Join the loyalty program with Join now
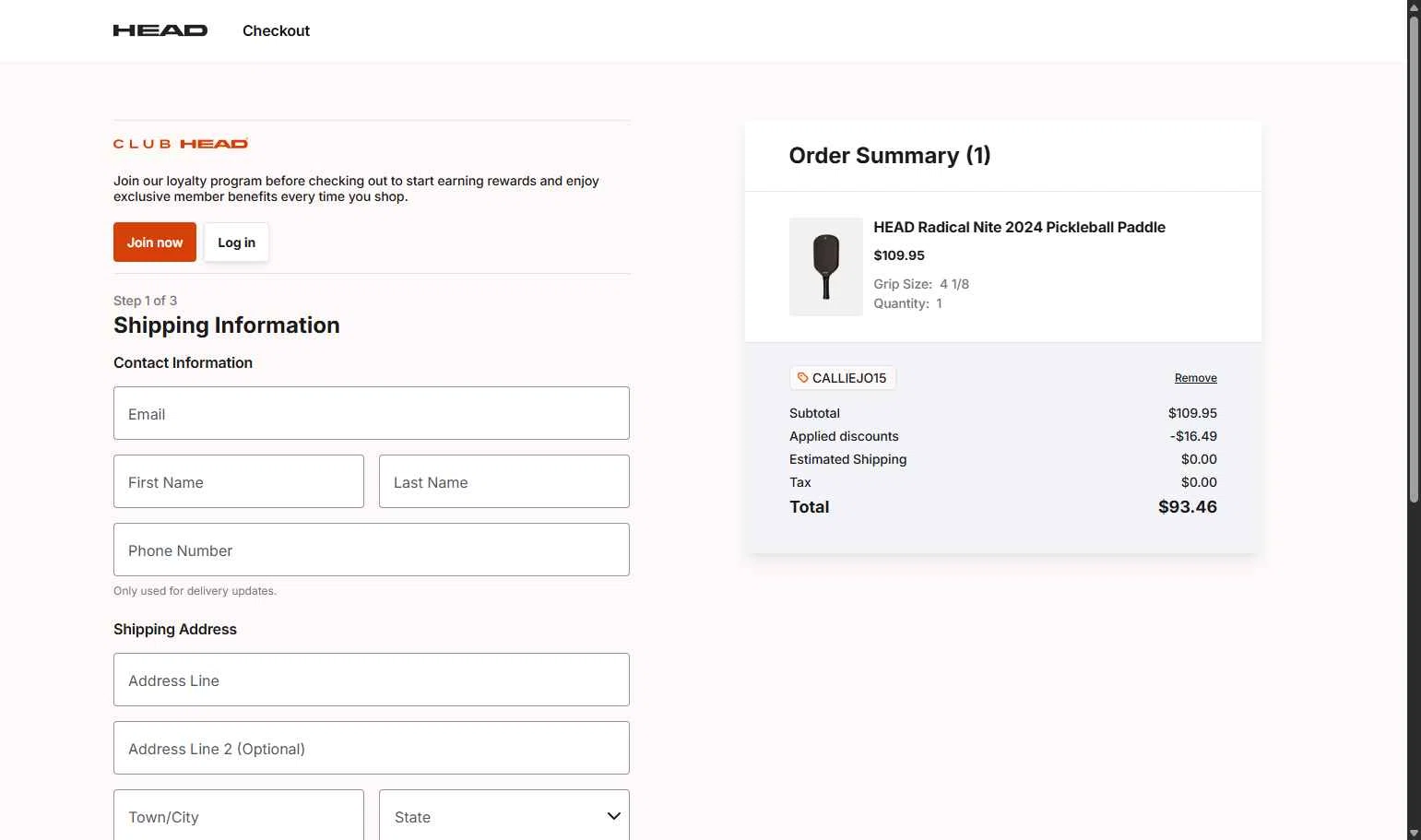Image resolution: width=1421 pixels, height=840 pixels. [x=155, y=243]
